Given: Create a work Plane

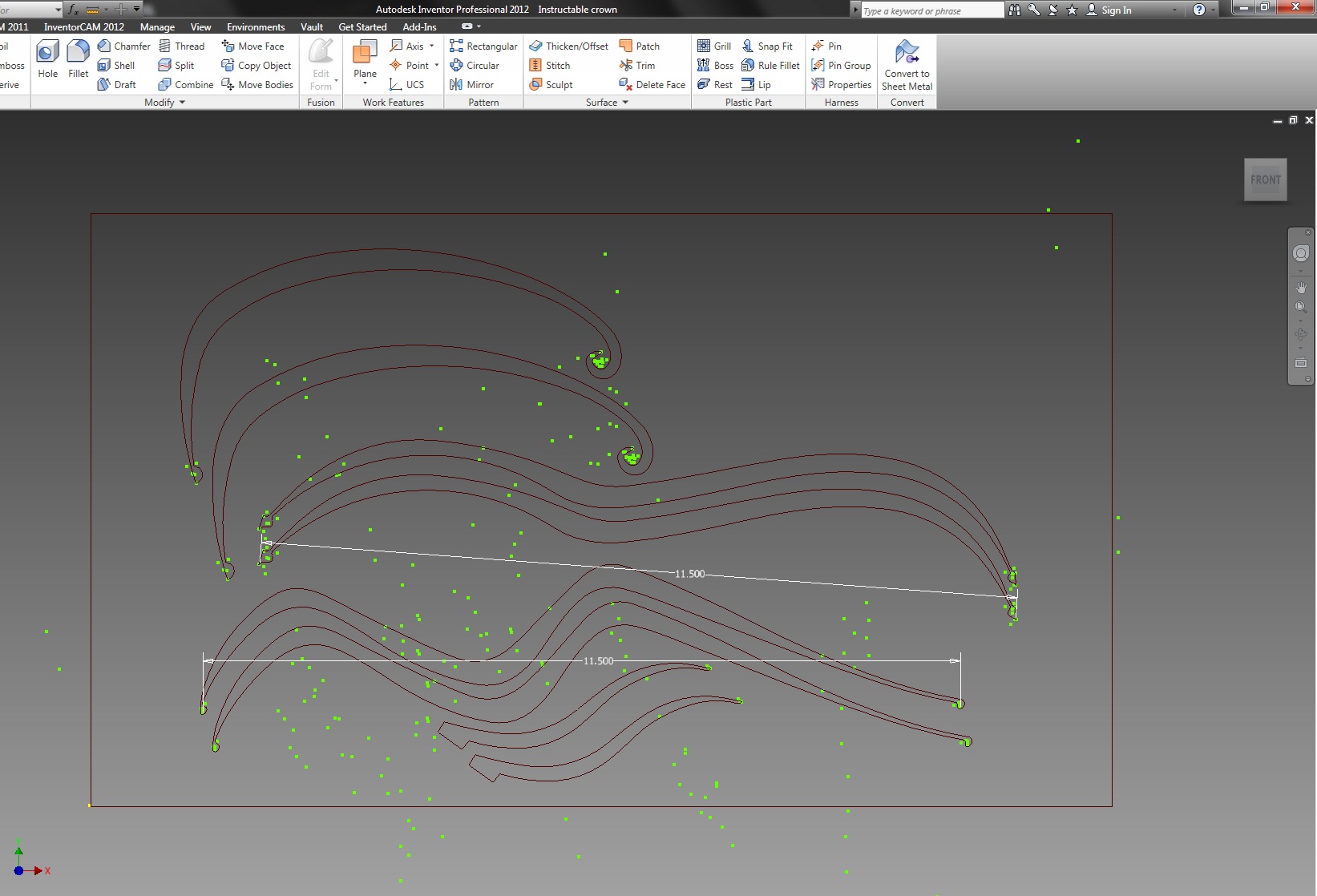Looking at the screenshot, I should click(x=365, y=58).
